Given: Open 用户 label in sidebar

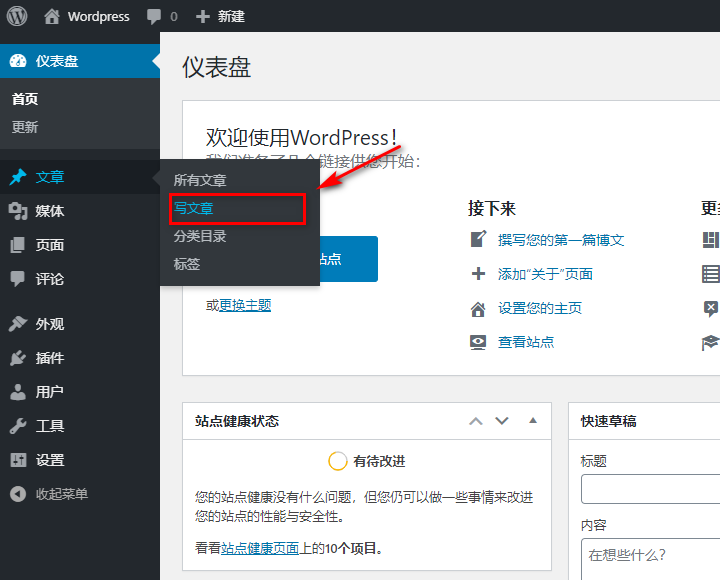Looking at the screenshot, I should (x=50, y=392).
